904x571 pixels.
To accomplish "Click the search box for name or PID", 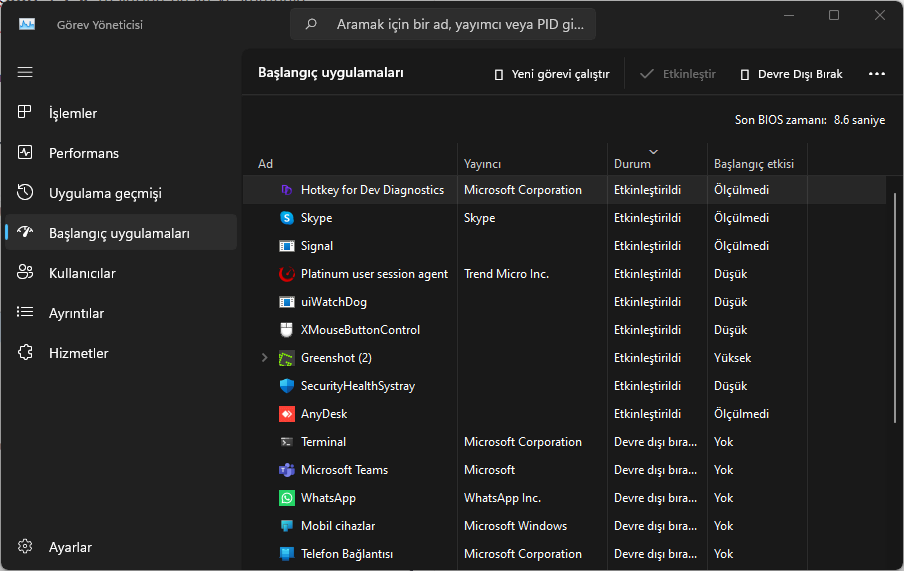I will tap(443, 24).
